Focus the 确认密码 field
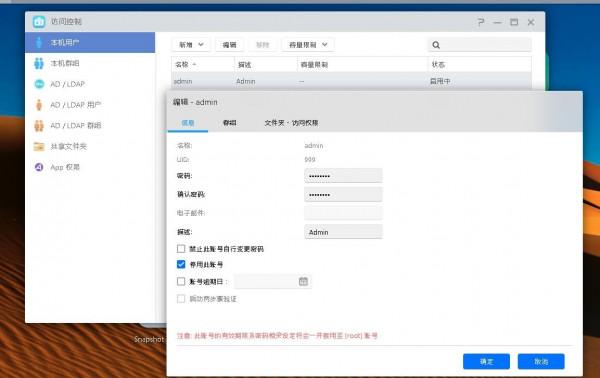 pos(343,195)
